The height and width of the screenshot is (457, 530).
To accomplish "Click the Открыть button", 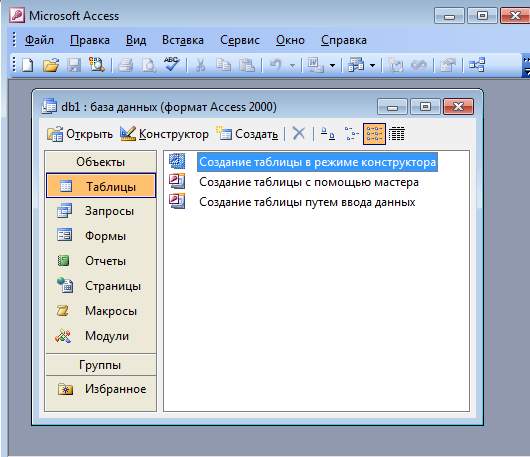I will pos(80,134).
